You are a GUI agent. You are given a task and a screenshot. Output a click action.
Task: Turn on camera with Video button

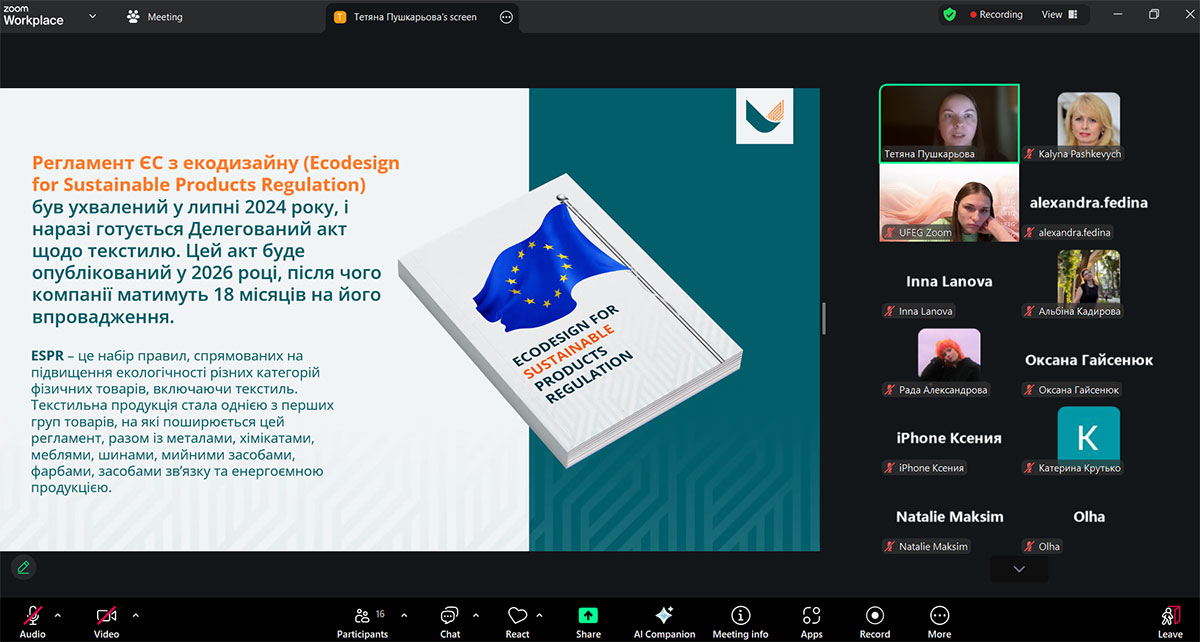coord(106,621)
